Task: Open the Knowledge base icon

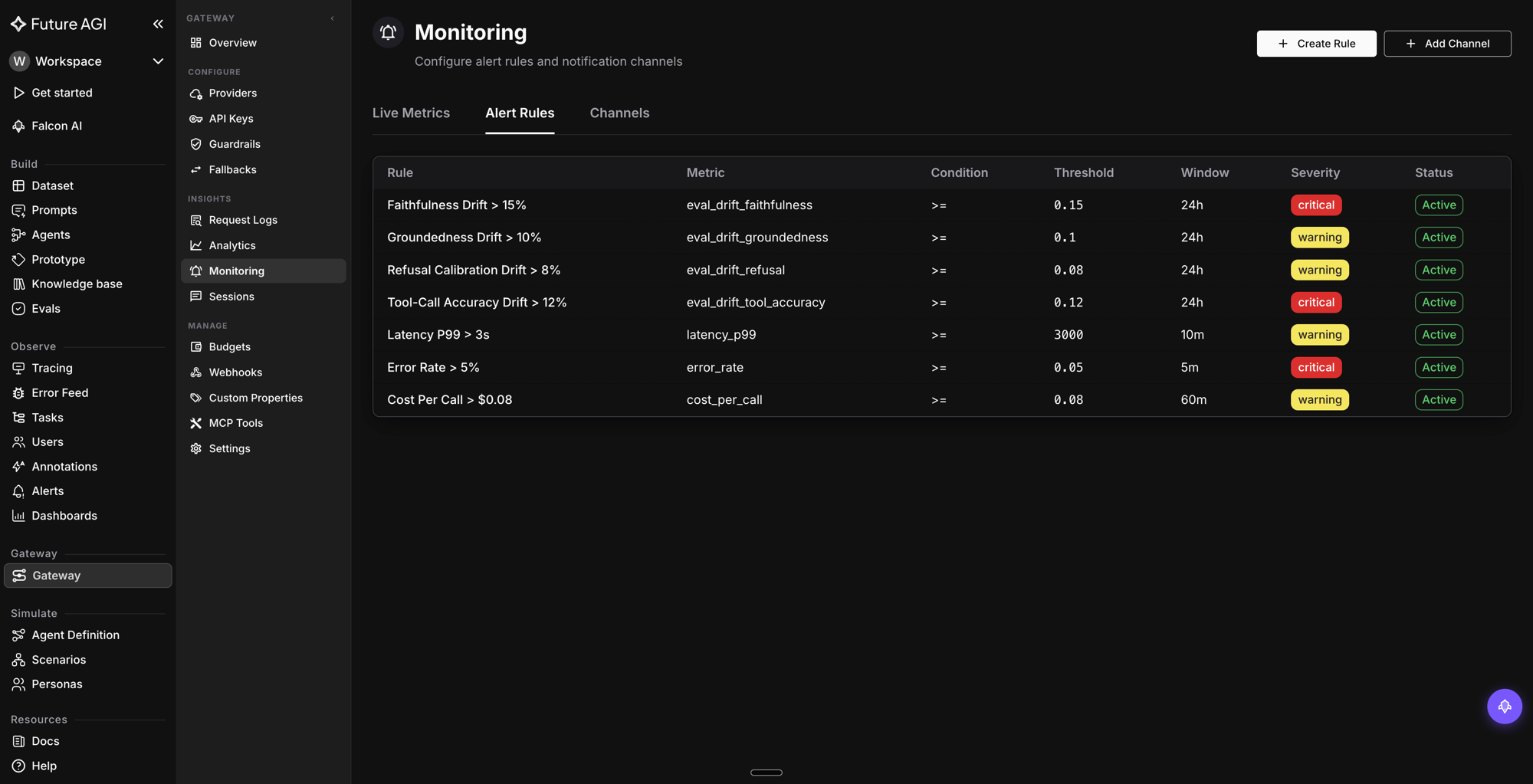Action: pyautogui.click(x=18, y=284)
